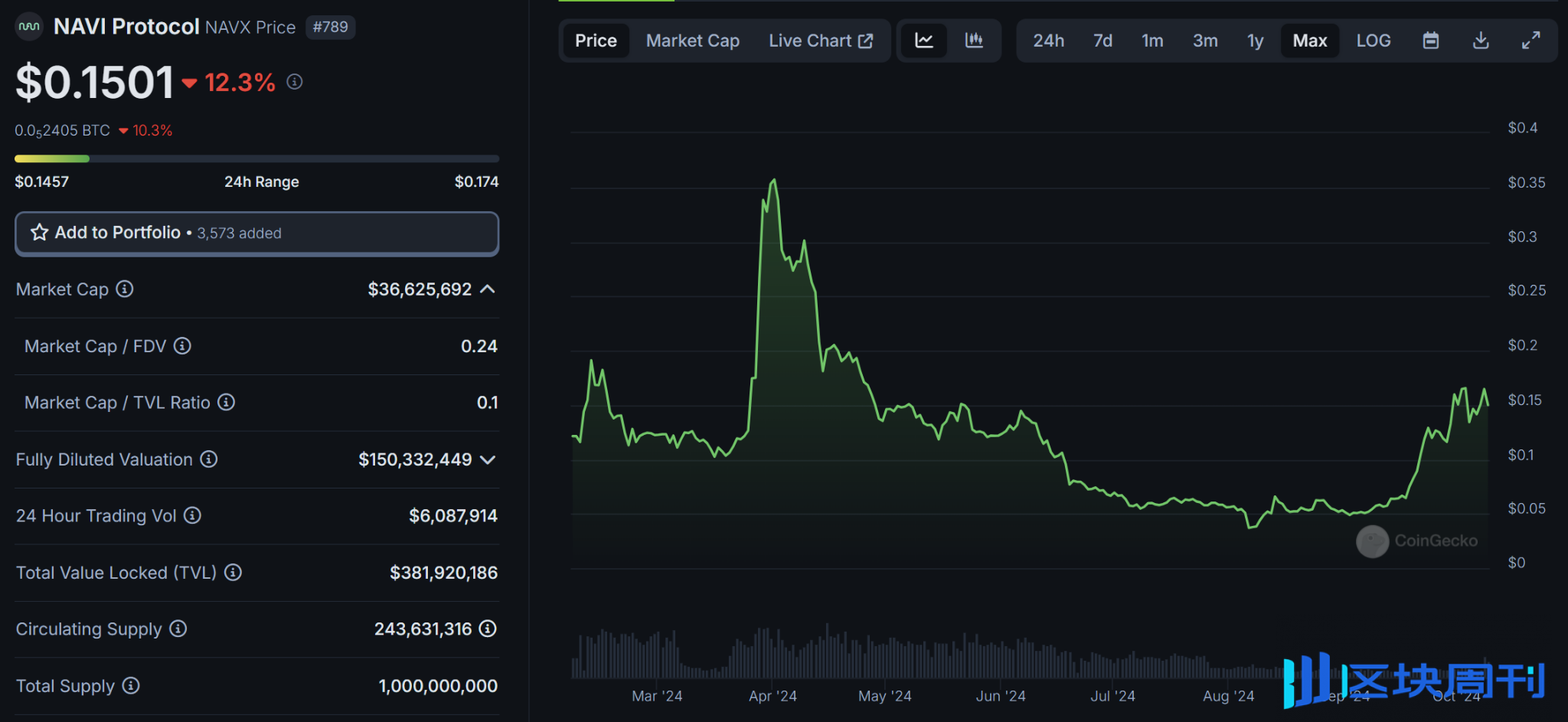Click the 1,000,000,000 total supply value
1568x722 pixels.
[438, 686]
